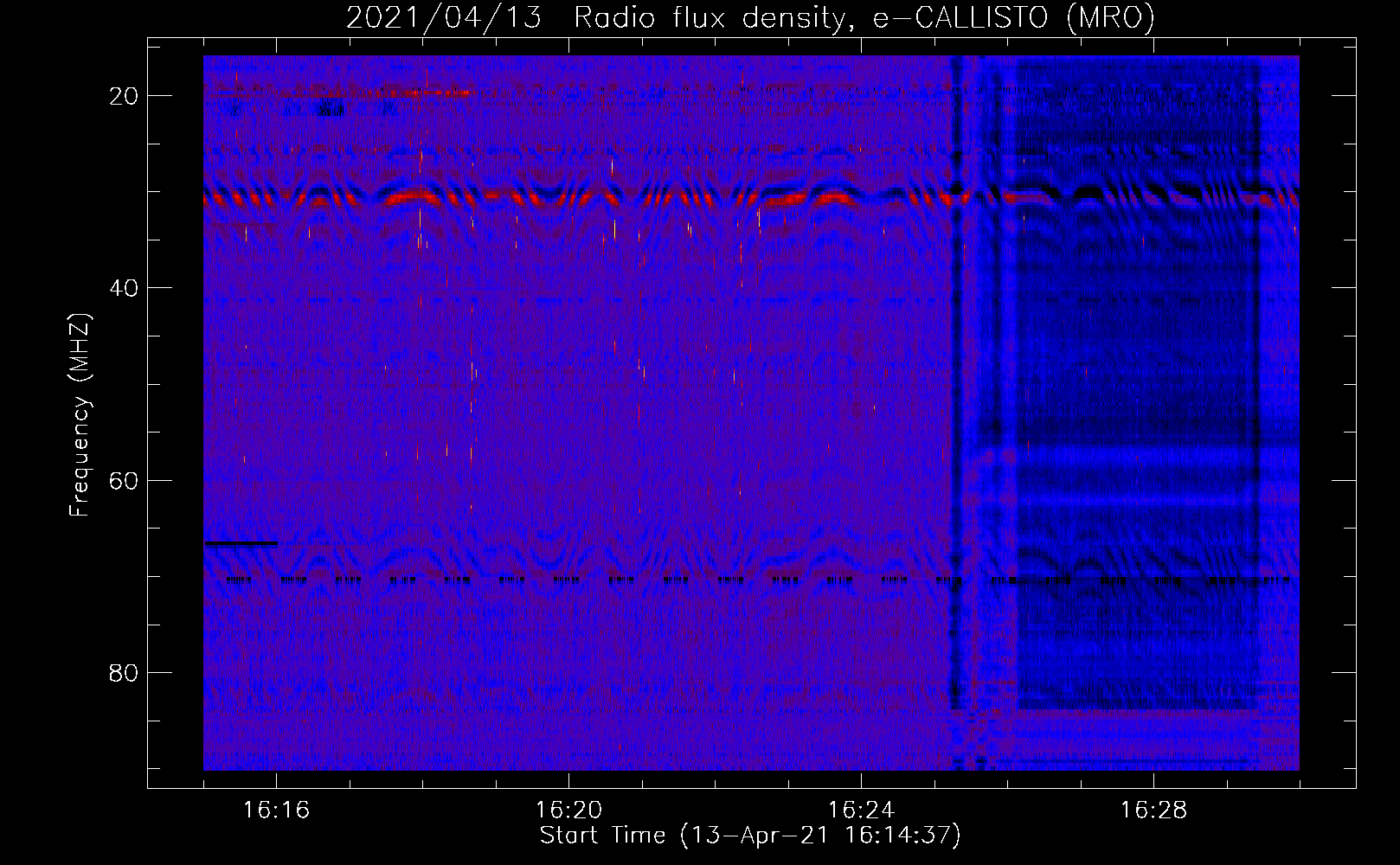Click the '16:16' time tick label
Screen dimensions: 1400x865
coord(276,811)
